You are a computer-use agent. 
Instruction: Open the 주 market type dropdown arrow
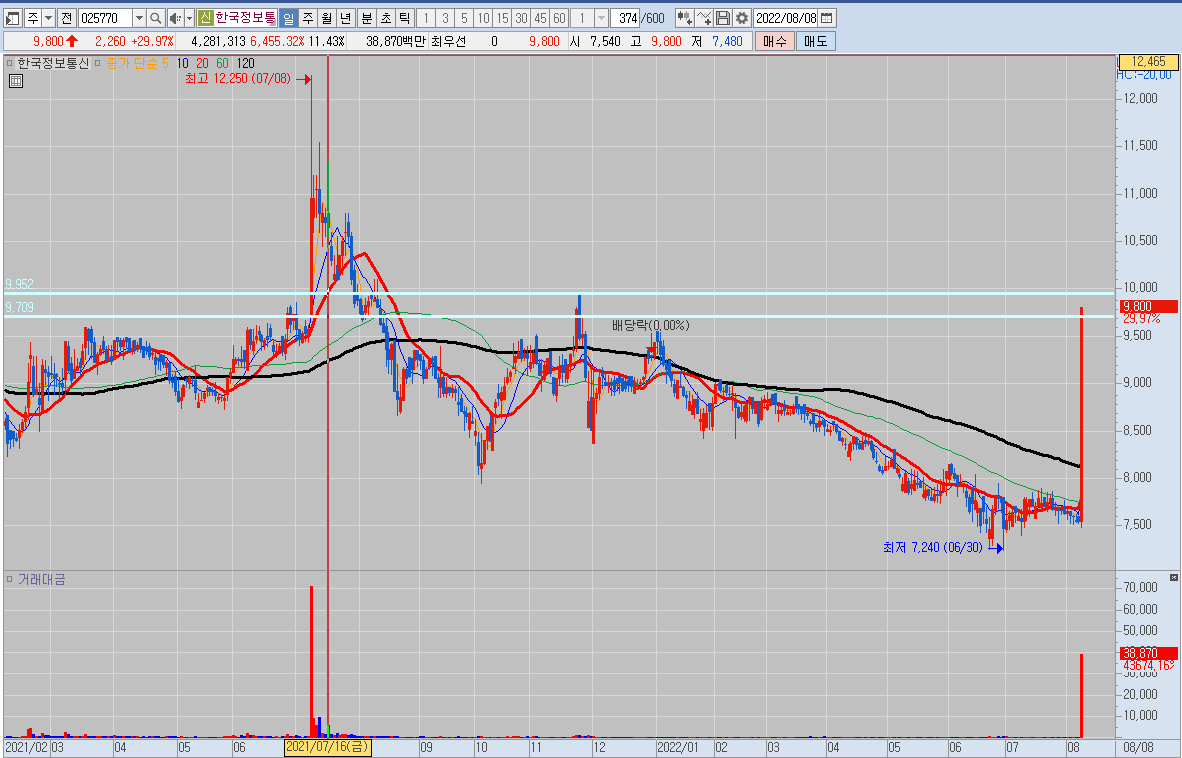(49, 18)
